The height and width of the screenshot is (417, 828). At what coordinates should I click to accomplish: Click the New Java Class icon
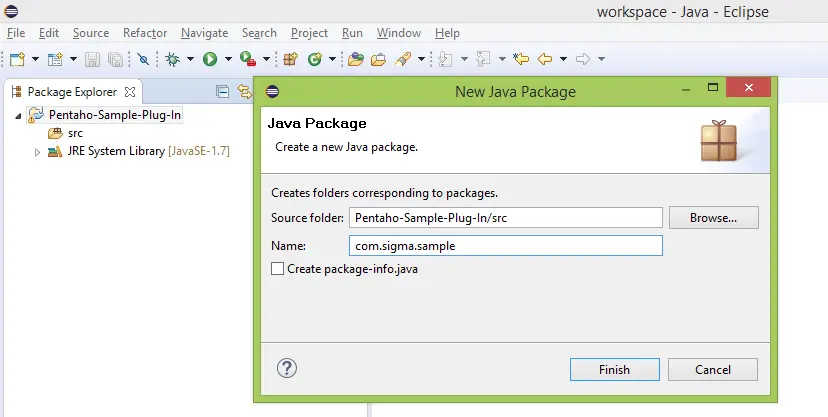click(315, 59)
